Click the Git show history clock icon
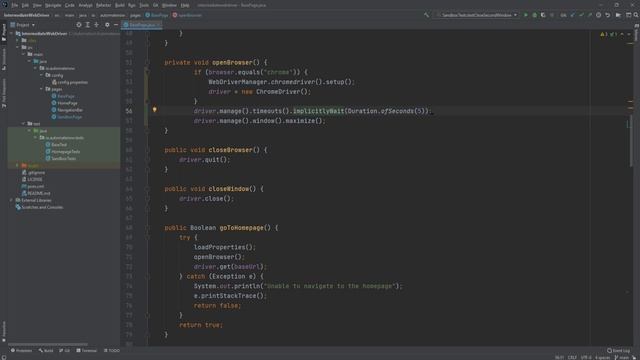Viewport: 640px width, 360px height. (x=598, y=15)
